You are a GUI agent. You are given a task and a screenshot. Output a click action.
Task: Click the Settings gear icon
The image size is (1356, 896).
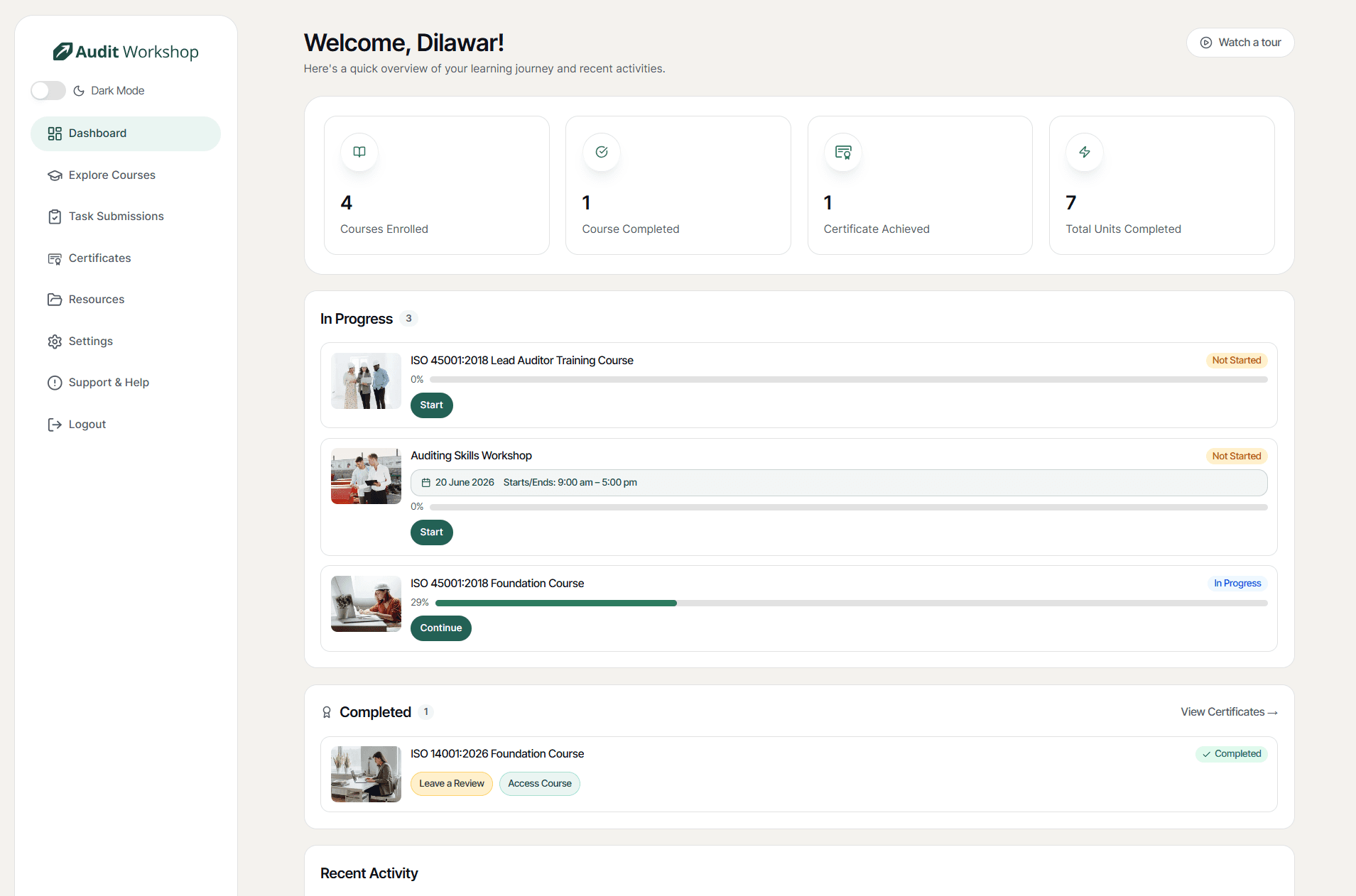[55, 342]
